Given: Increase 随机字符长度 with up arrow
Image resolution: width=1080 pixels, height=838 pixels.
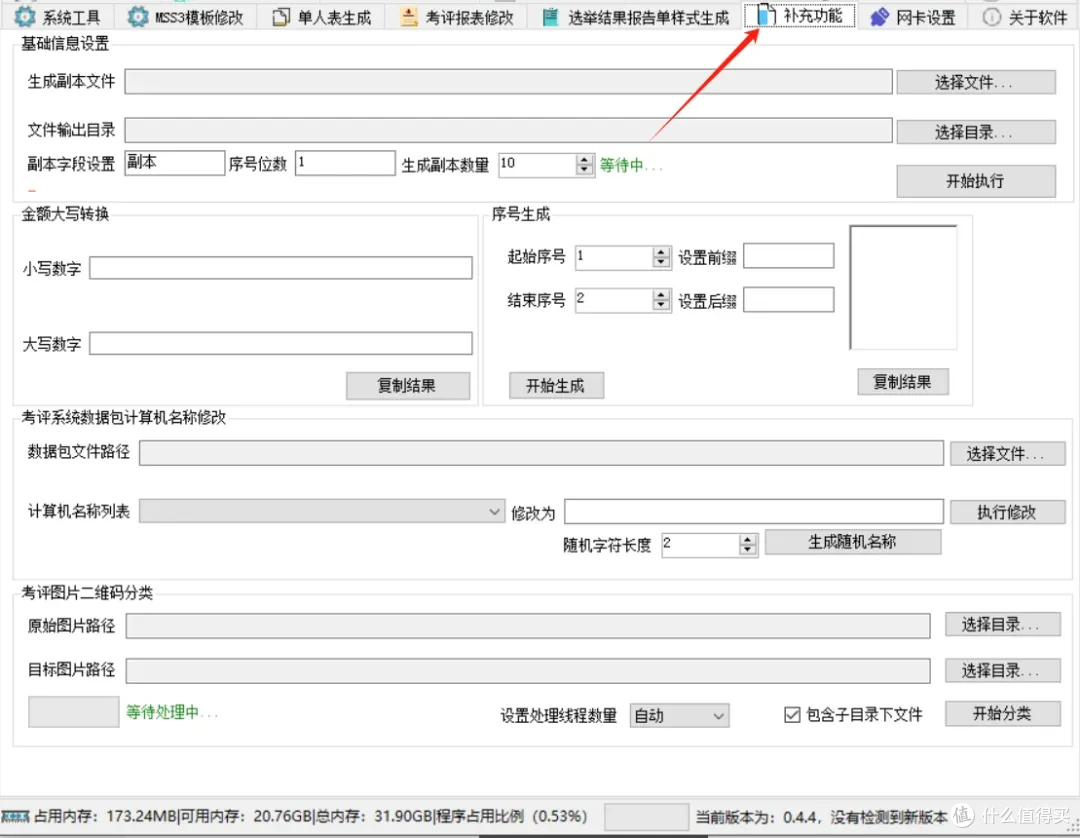Looking at the screenshot, I should coord(748,540).
